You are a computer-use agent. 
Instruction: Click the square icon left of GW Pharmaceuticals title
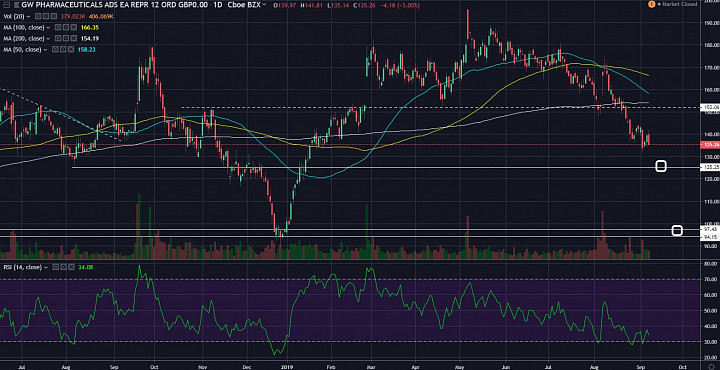[x=17, y=5]
